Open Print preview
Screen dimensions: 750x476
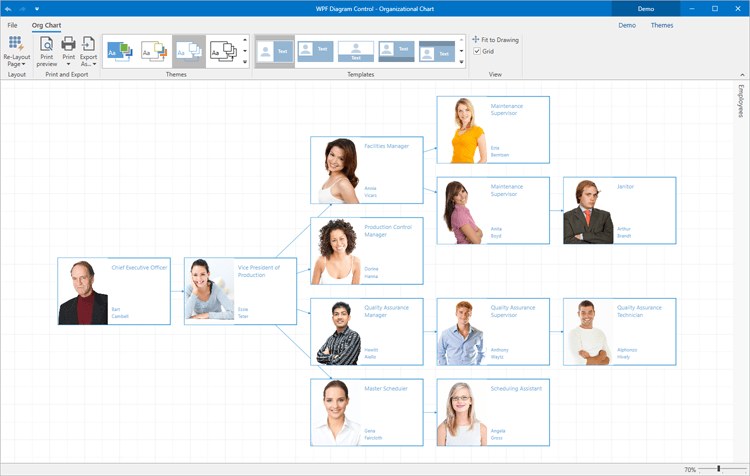coord(46,51)
